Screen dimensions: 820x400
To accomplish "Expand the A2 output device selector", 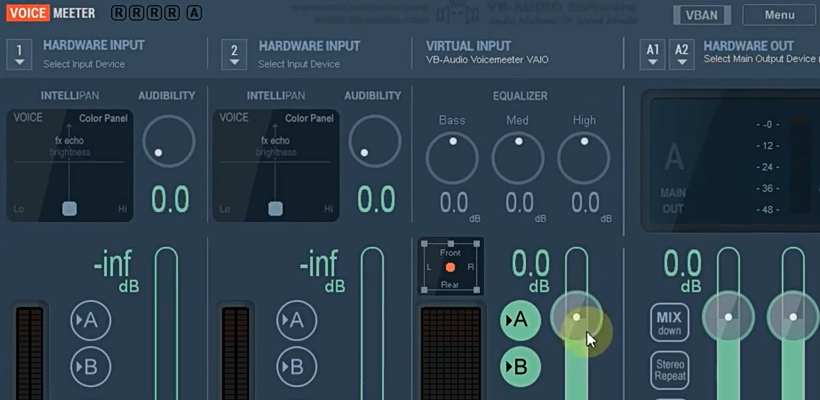I will pyautogui.click(x=681, y=54).
